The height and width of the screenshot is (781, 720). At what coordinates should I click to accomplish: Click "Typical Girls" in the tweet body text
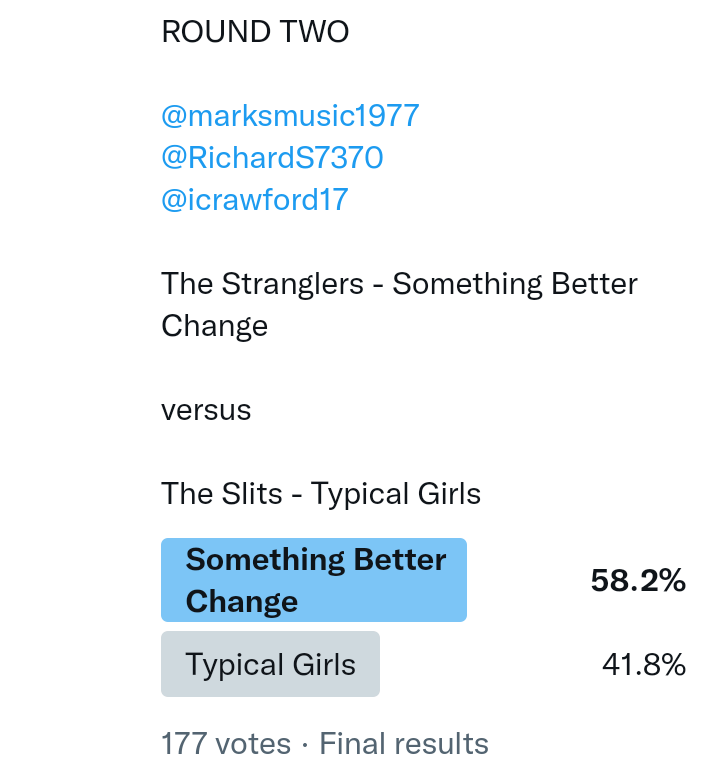(396, 494)
